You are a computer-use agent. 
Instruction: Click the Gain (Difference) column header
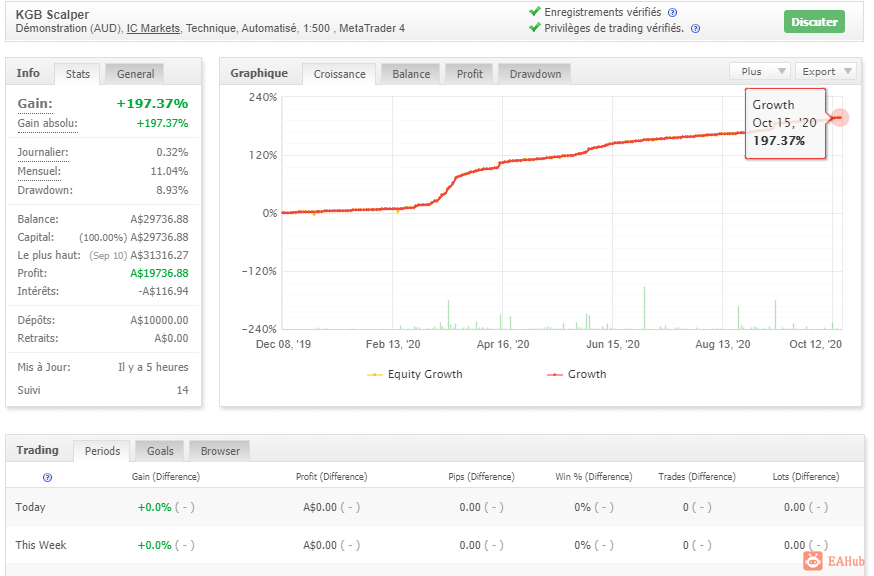(166, 477)
